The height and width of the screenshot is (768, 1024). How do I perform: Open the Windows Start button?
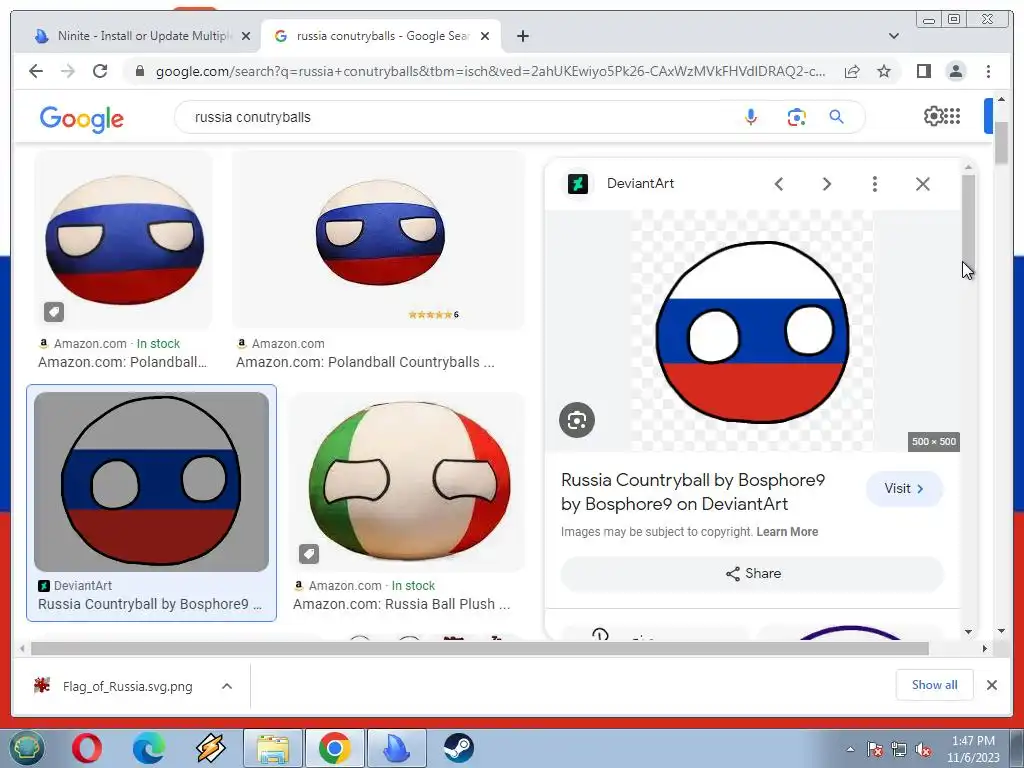pos(26,748)
